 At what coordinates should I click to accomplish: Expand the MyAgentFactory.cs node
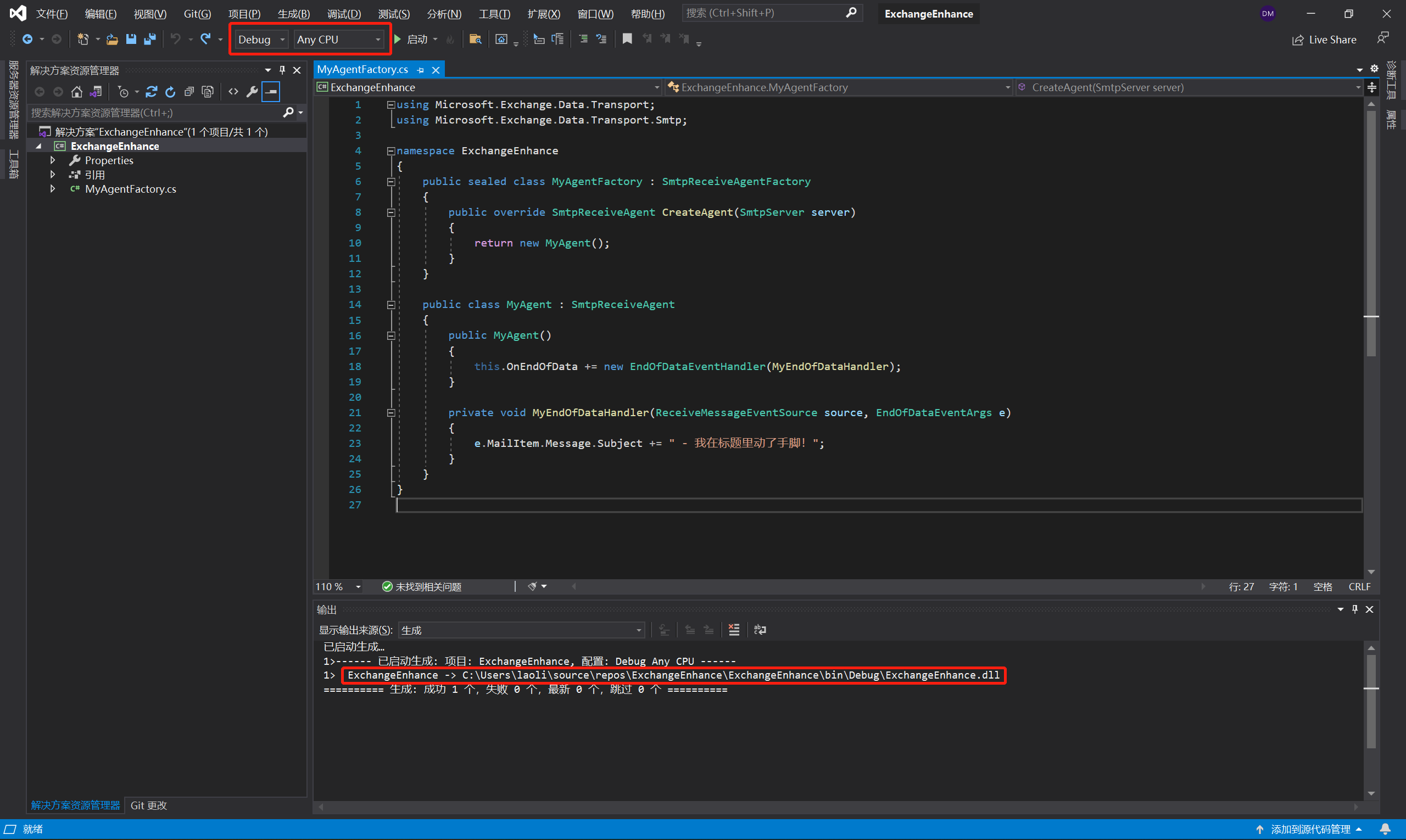pyautogui.click(x=53, y=188)
